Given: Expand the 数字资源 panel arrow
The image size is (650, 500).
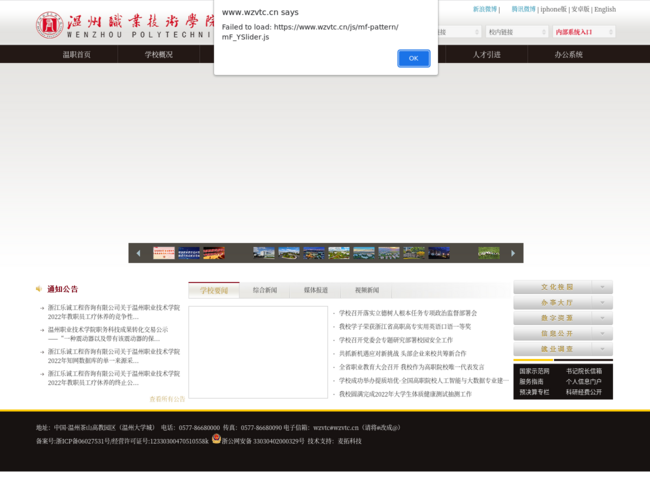Looking at the screenshot, I should coord(602,318).
